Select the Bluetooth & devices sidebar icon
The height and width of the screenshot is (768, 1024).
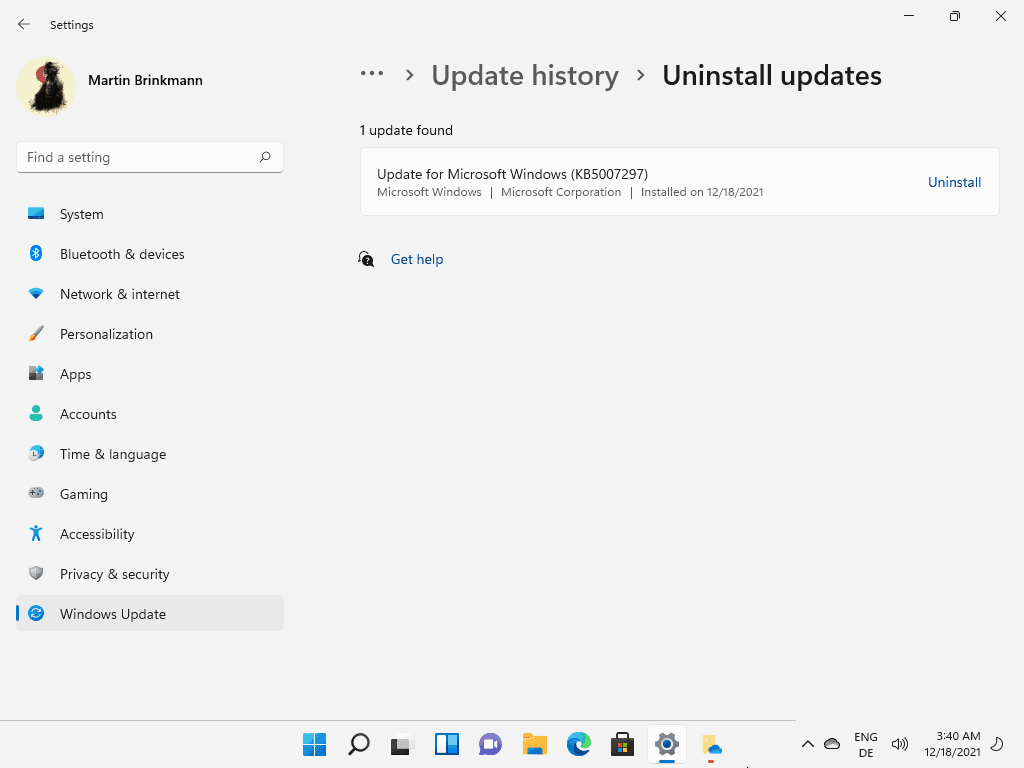[37, 254]
